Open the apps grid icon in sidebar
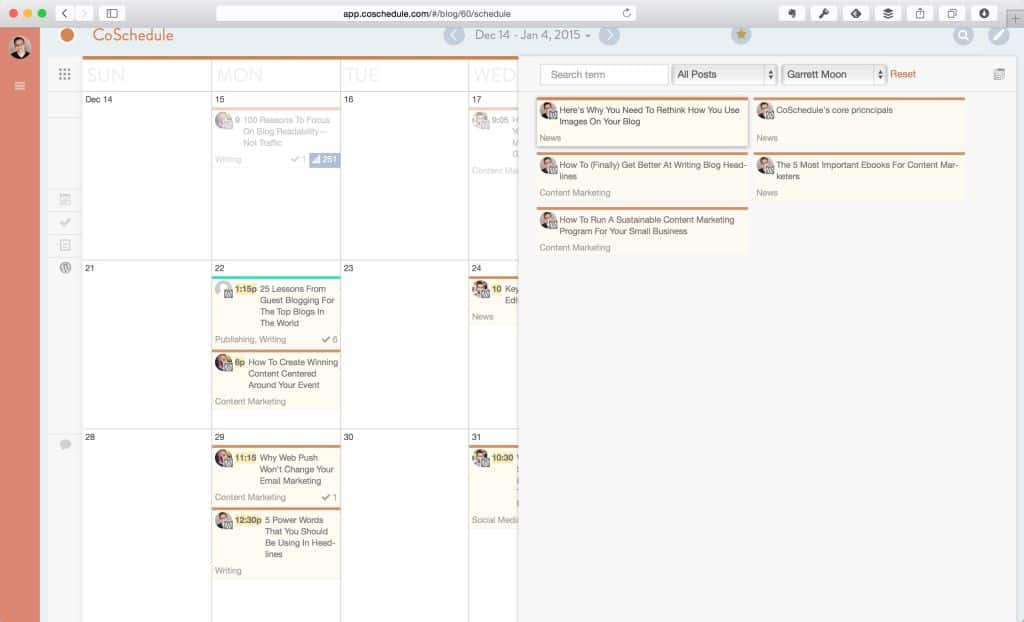 pyautogui.click(x=63, y=73)
